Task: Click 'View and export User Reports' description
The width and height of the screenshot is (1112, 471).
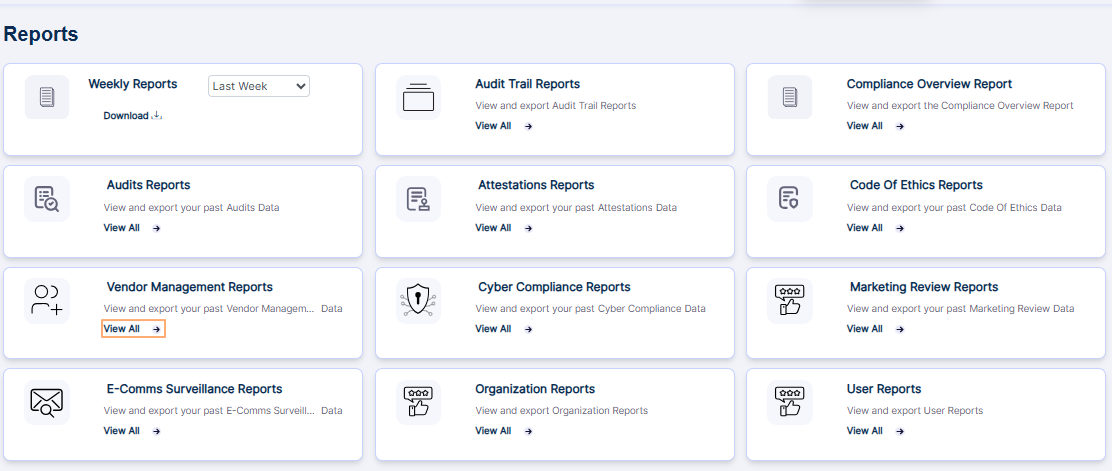Action: click(915, 411)
